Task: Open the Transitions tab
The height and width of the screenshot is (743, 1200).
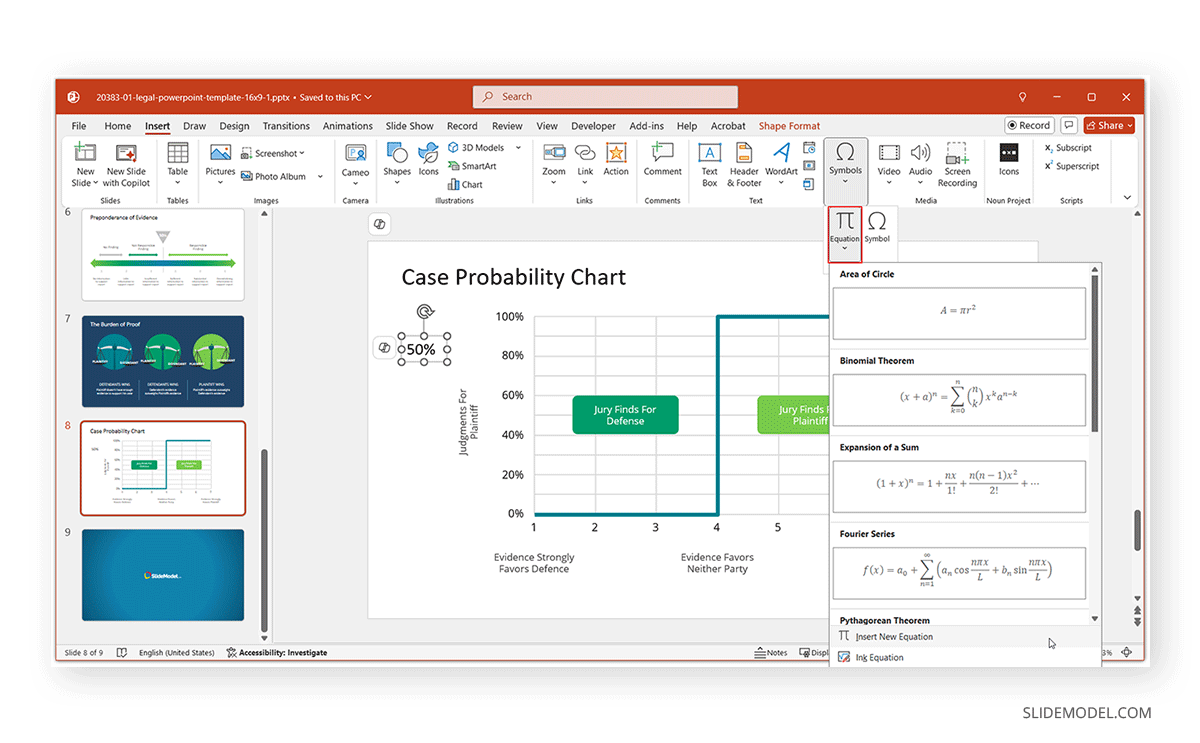Action: 286,126
